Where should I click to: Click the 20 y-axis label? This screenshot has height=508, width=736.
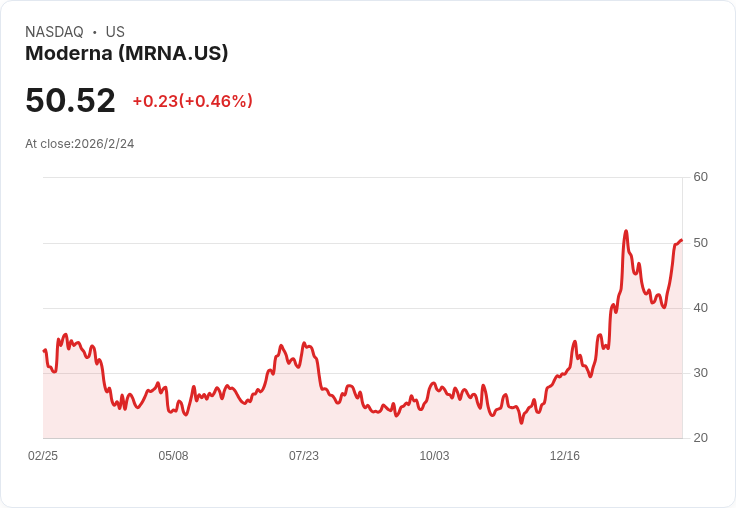(700, 438)
